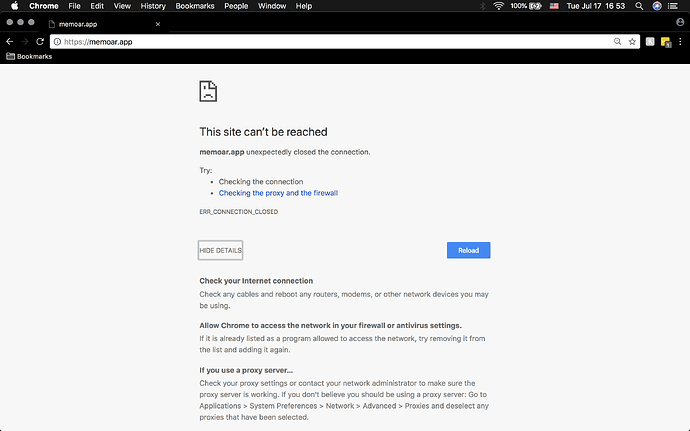
Task: Open Notification Center icon
Action: point(673,6)
